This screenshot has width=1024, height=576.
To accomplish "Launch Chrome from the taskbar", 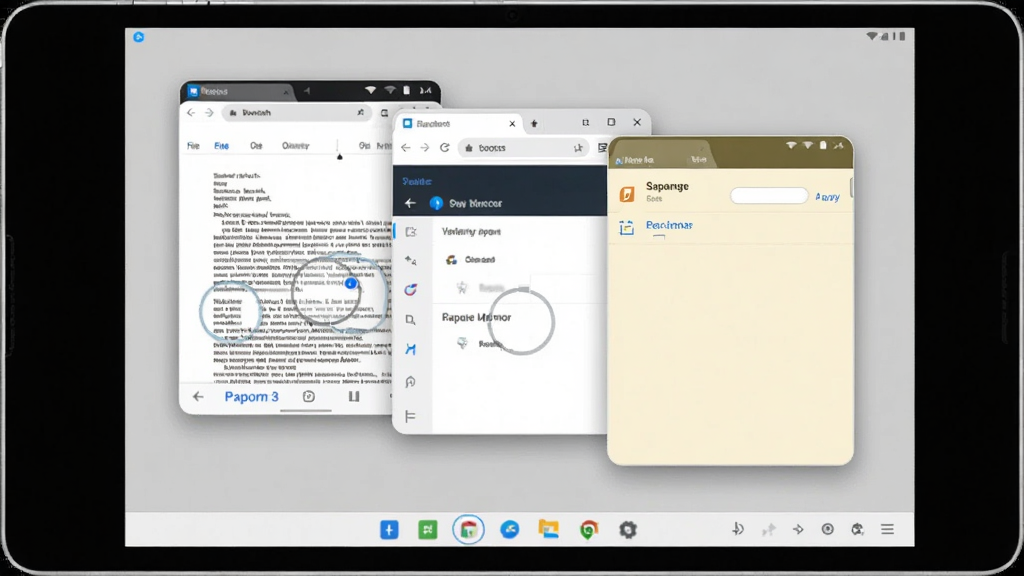I will [588, 530].
